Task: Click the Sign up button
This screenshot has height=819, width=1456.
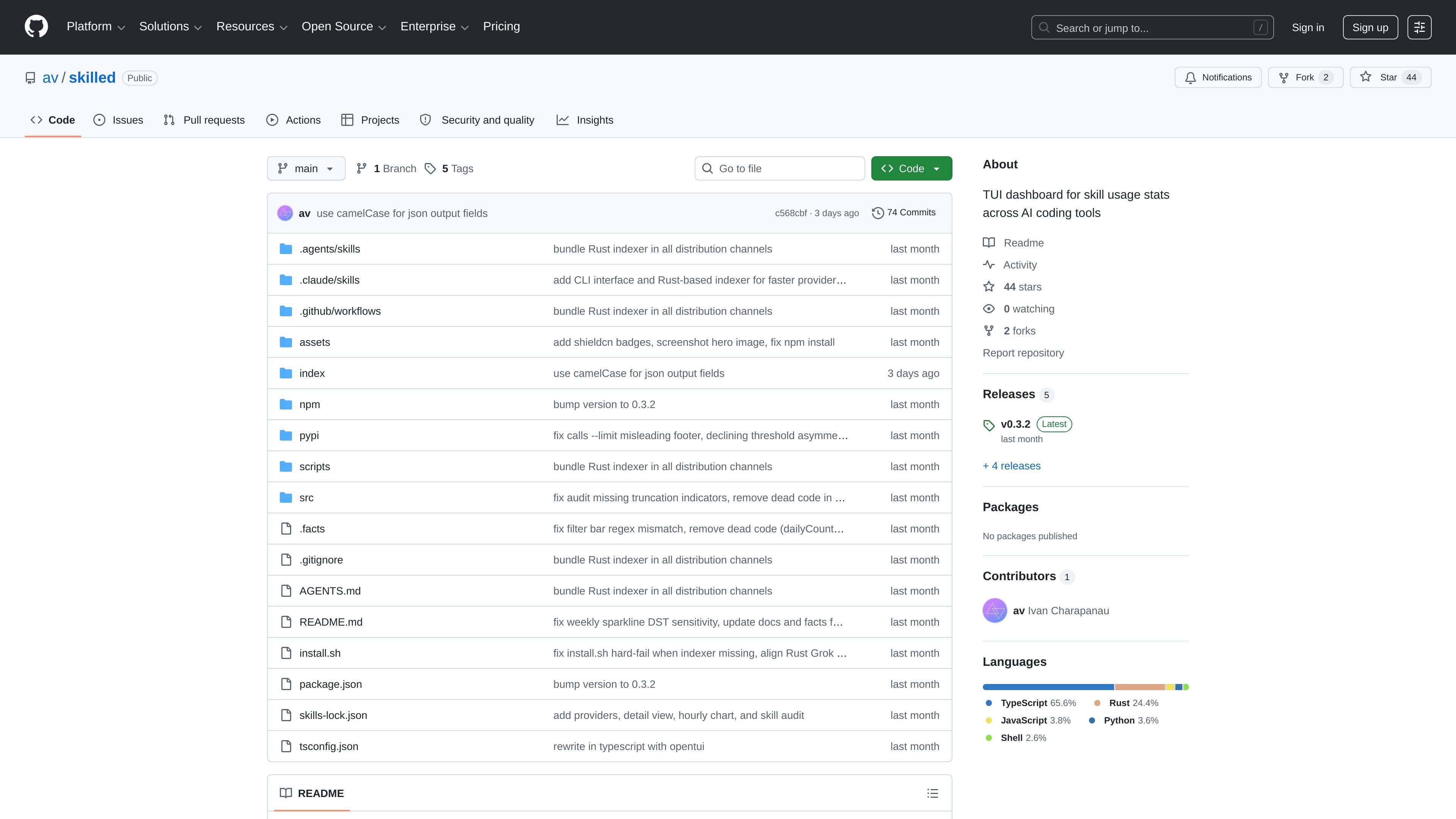Action: pos(1370,27)
